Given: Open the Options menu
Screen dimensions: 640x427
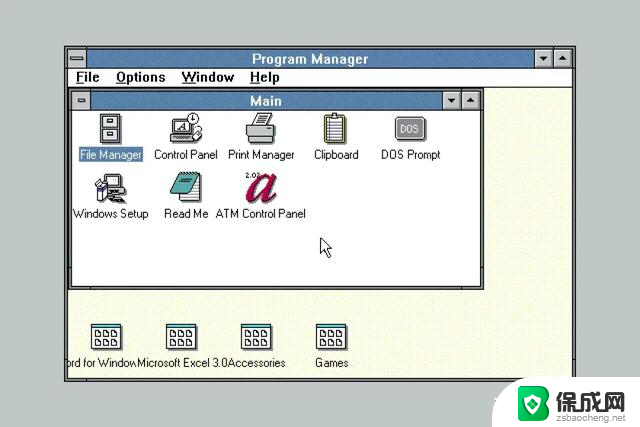Looking at the screenshot, I should 141,77.
